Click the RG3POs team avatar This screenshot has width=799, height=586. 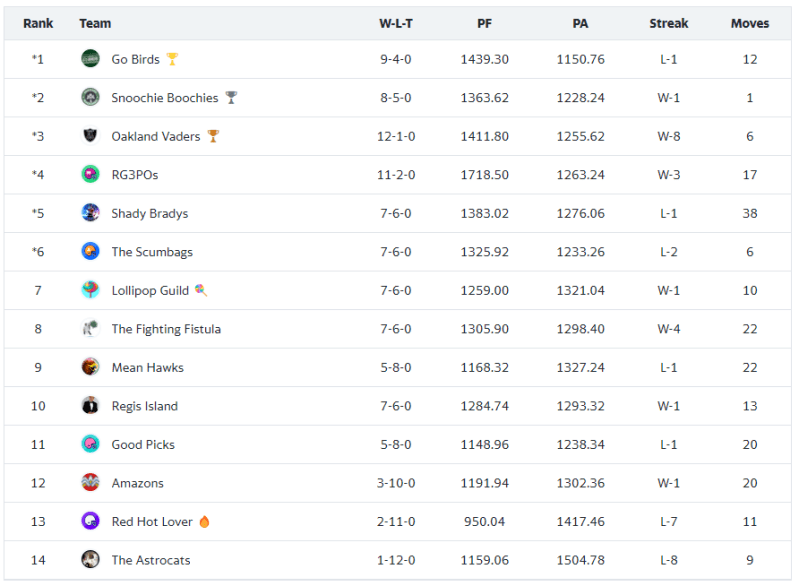click(x=91, y=175)
